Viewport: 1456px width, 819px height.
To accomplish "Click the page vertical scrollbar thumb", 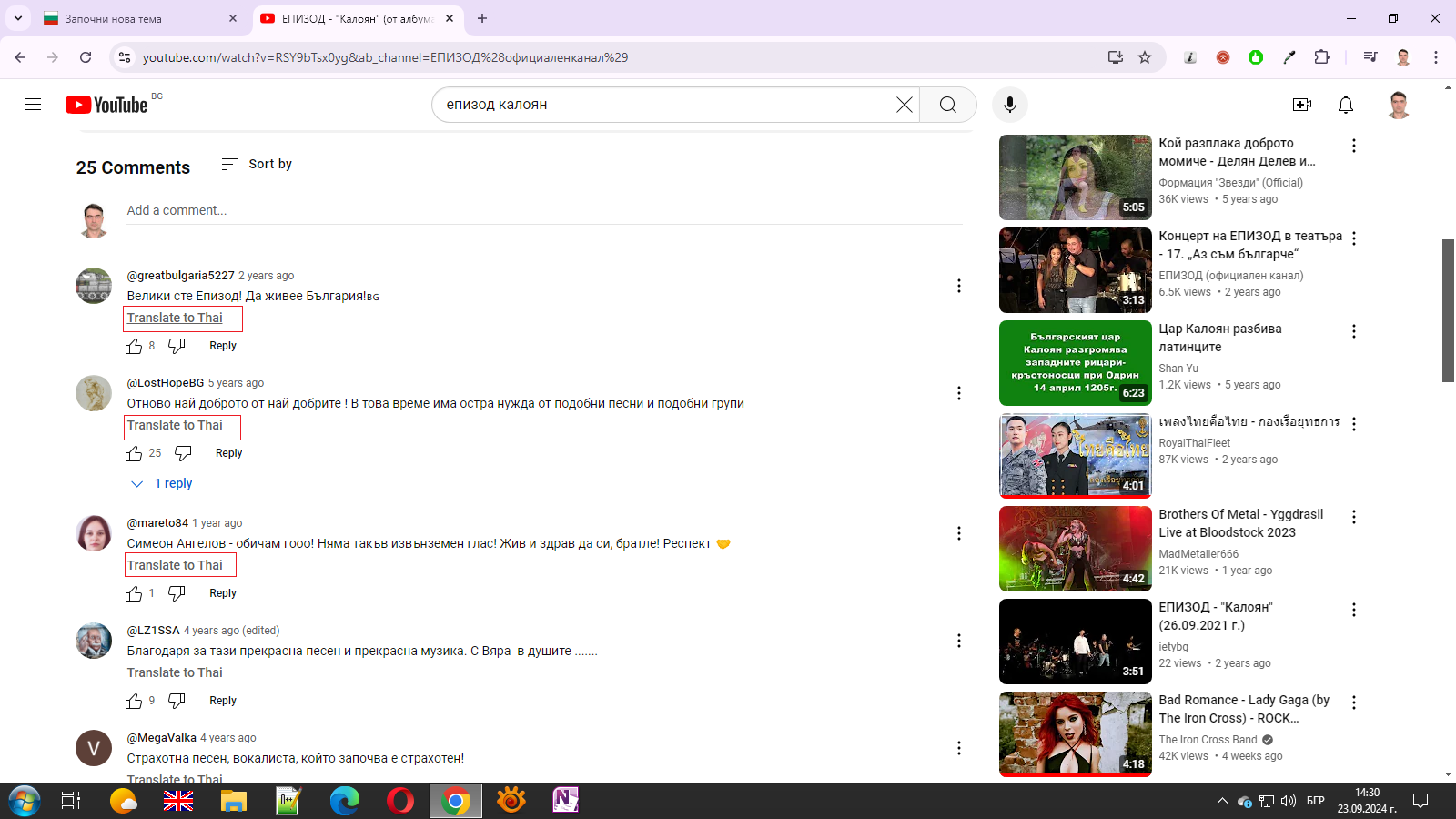I will point(1448,310).
